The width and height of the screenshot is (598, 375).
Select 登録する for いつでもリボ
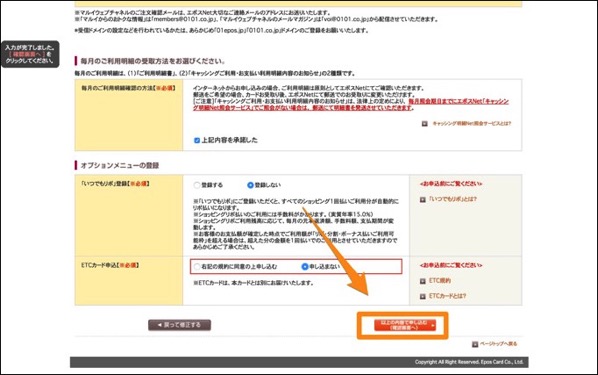point(197,185)
